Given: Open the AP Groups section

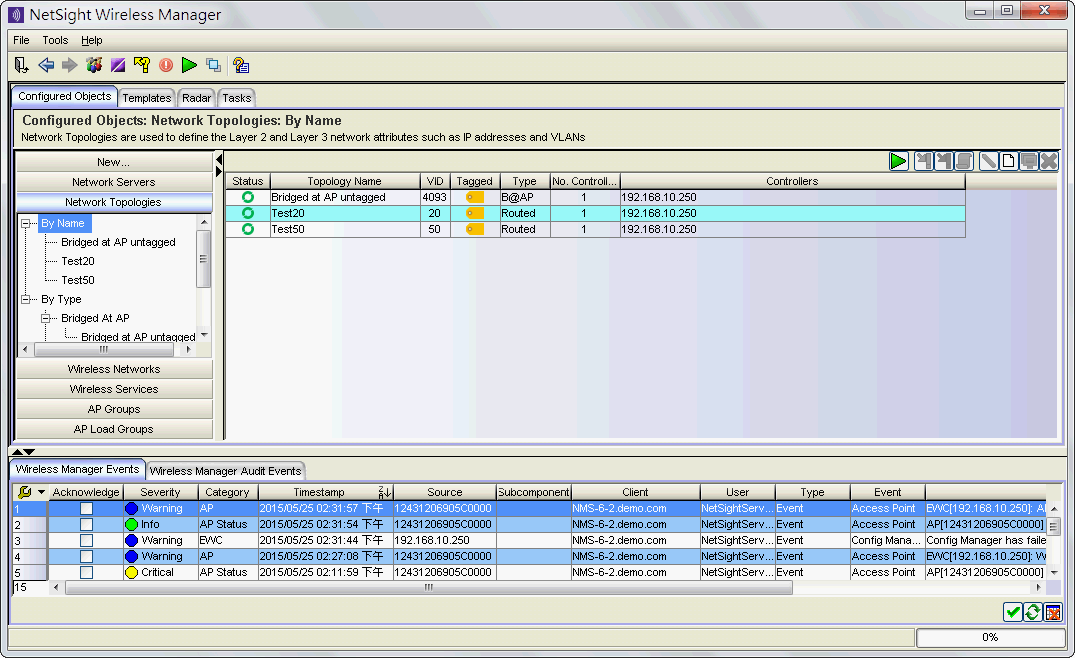Looking at the screenshot, I should (113, 409).
